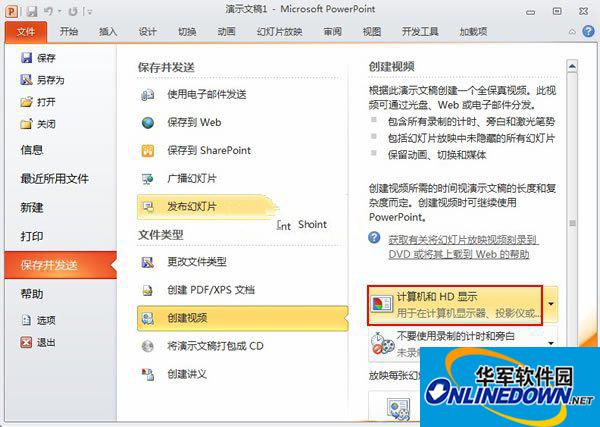Switch to the 切换 tab
This screenshot has width=600, height=427.
click(187, 31)
